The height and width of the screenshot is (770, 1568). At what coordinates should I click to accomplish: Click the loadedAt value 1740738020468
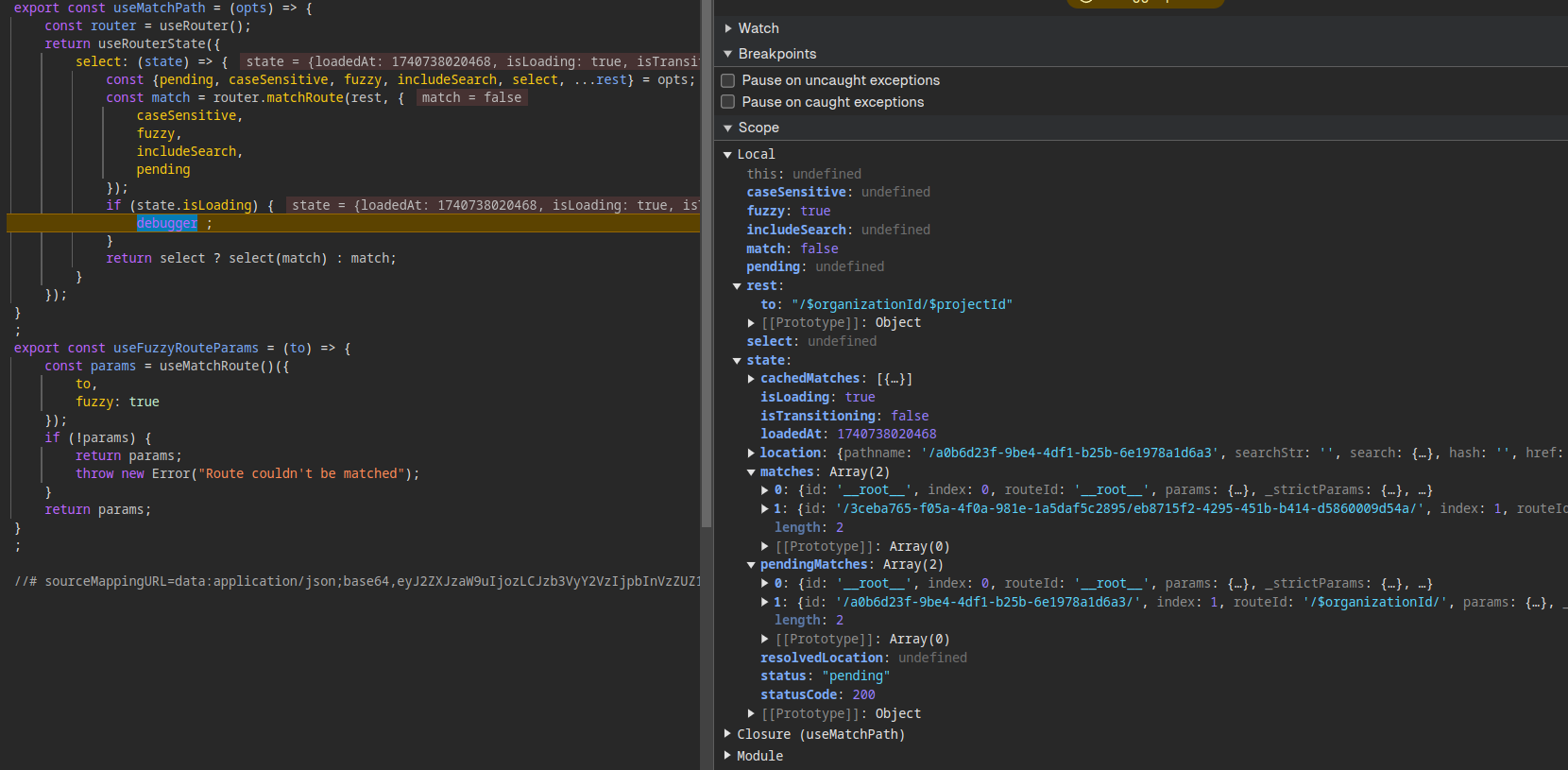pos(887,435)
